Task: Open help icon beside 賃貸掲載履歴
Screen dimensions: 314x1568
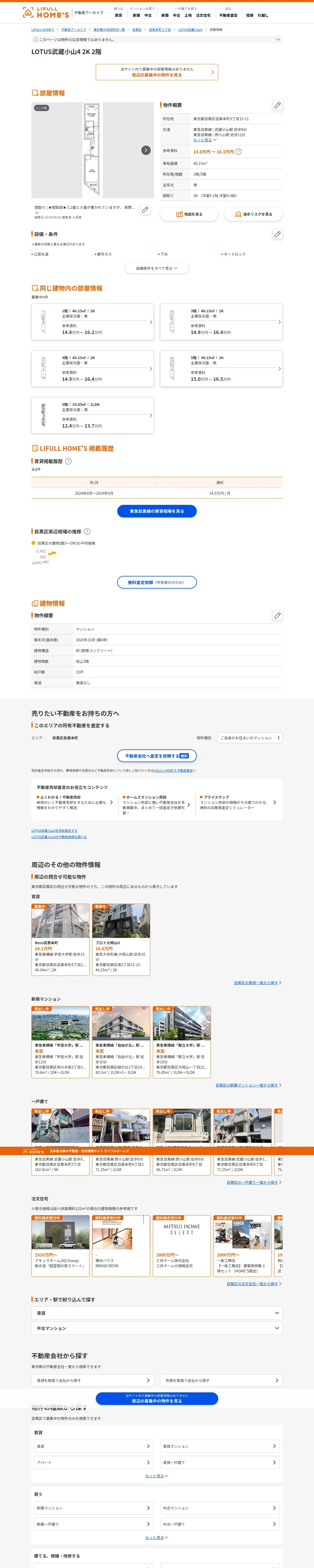Action: pos(68,462)
